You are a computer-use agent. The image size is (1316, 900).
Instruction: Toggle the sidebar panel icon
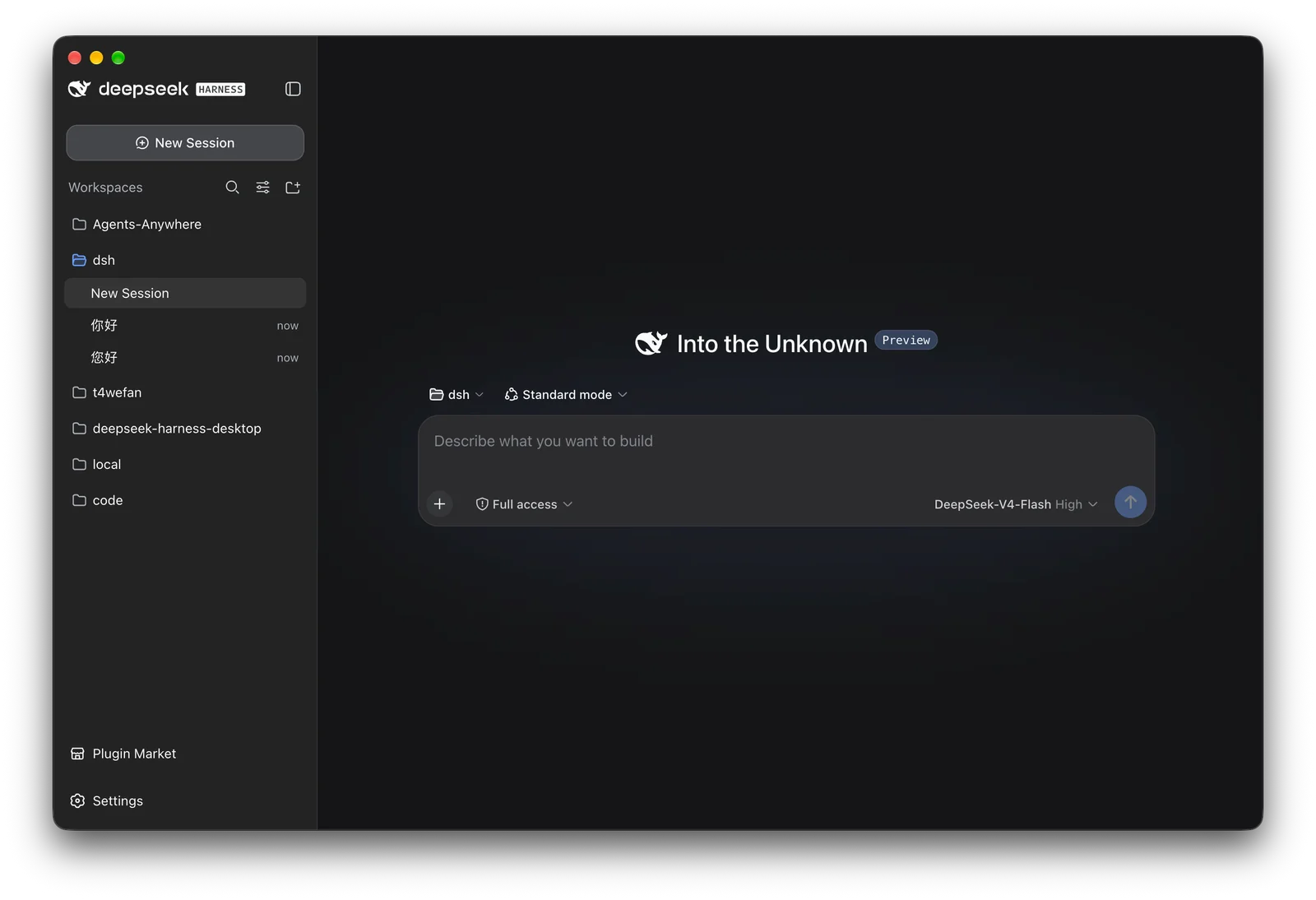(293, 89)
